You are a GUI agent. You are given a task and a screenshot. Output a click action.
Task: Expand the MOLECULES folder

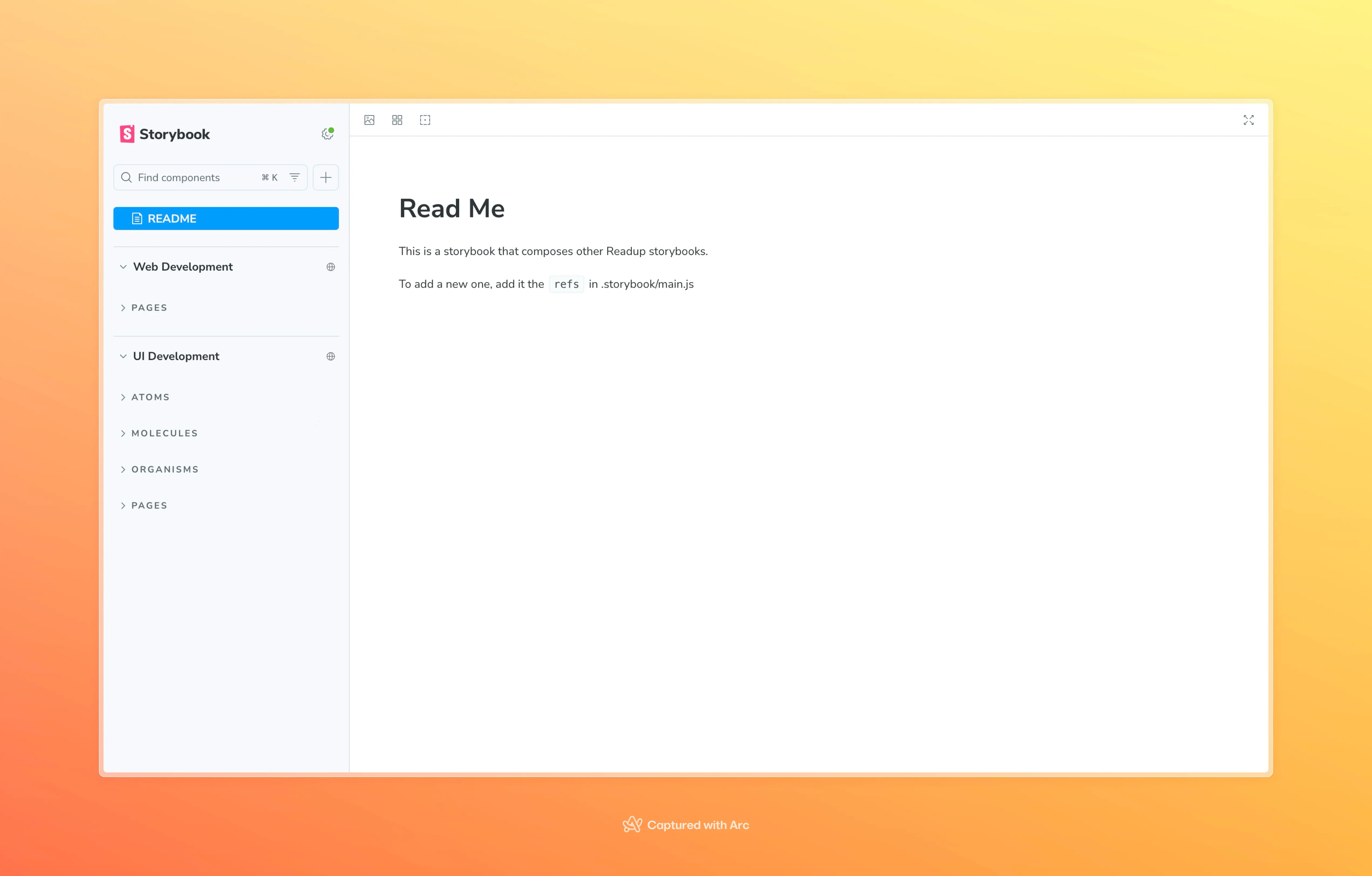tap(164, 433)
